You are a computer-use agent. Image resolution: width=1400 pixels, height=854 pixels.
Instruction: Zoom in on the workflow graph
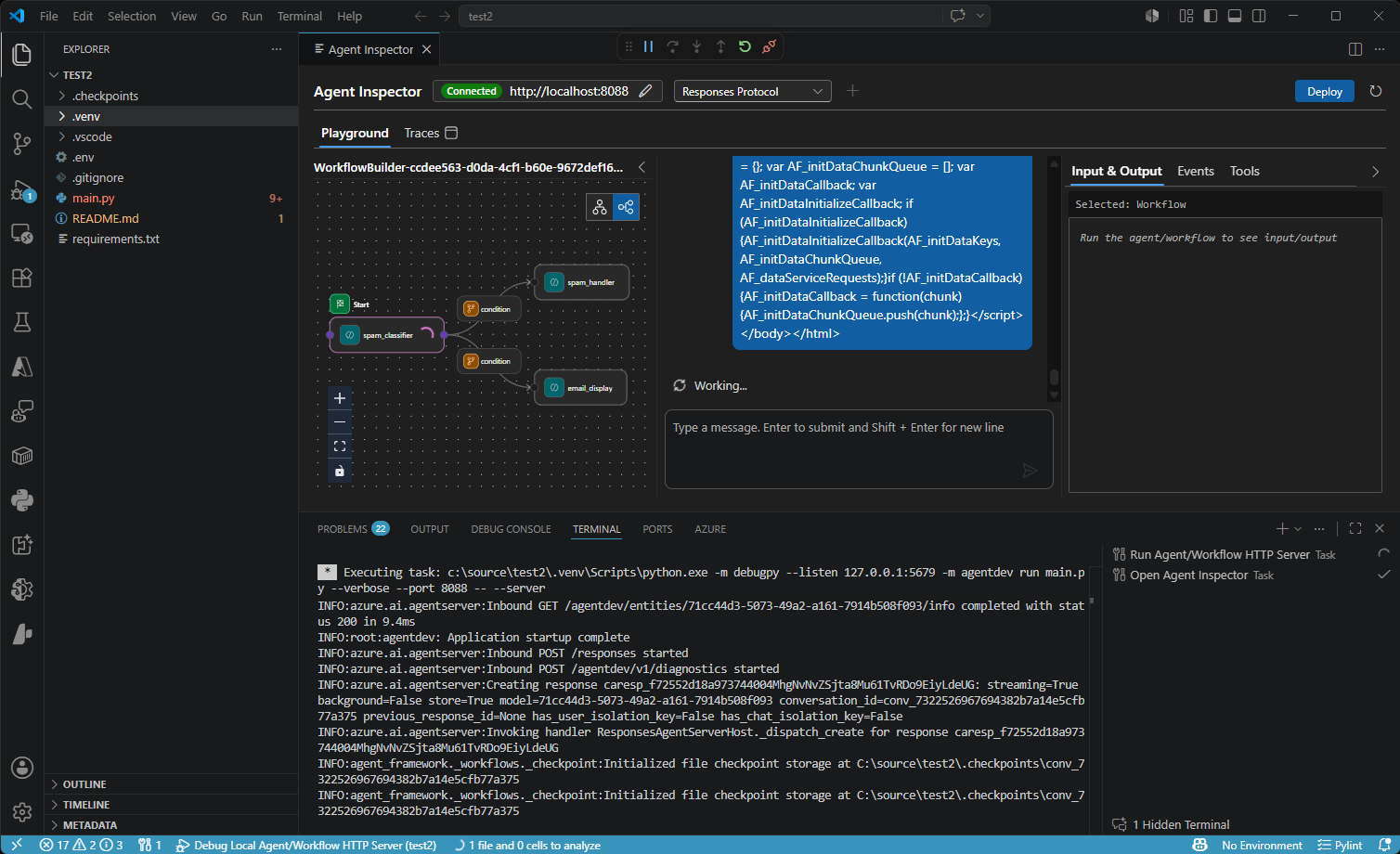point(340,398)
